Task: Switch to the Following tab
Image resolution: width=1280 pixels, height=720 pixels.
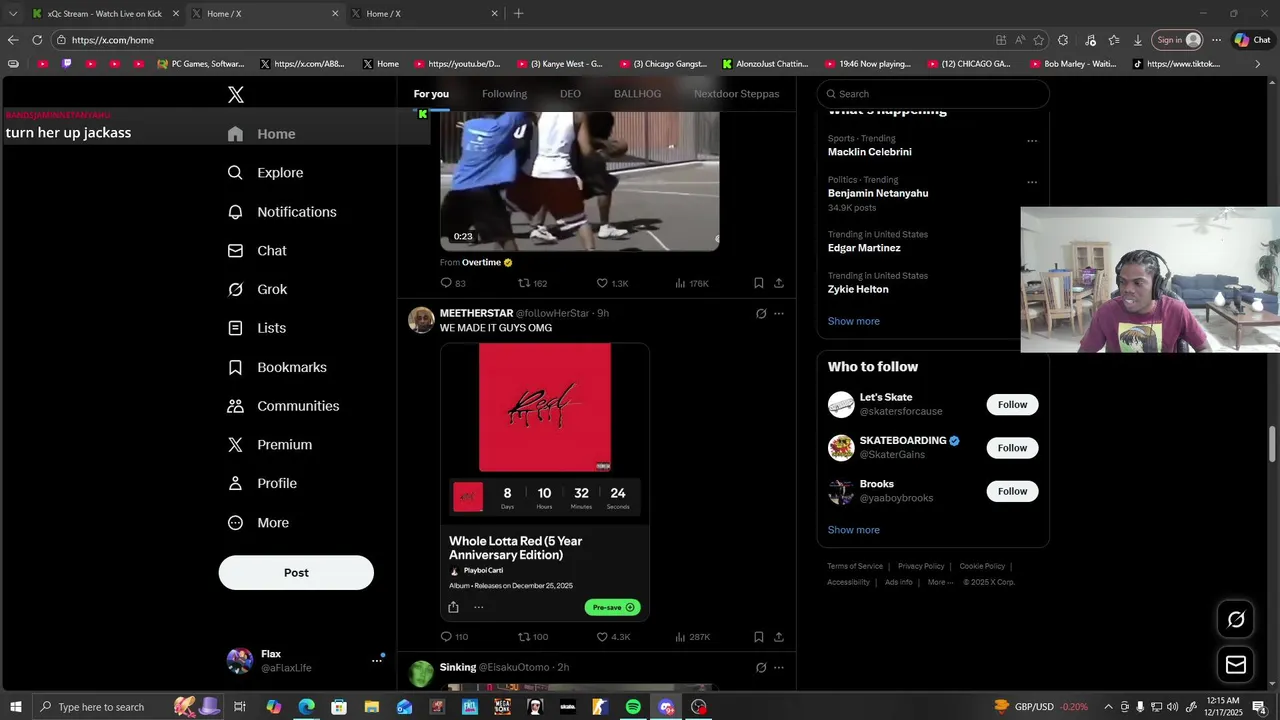Action: tap(504, 94)
